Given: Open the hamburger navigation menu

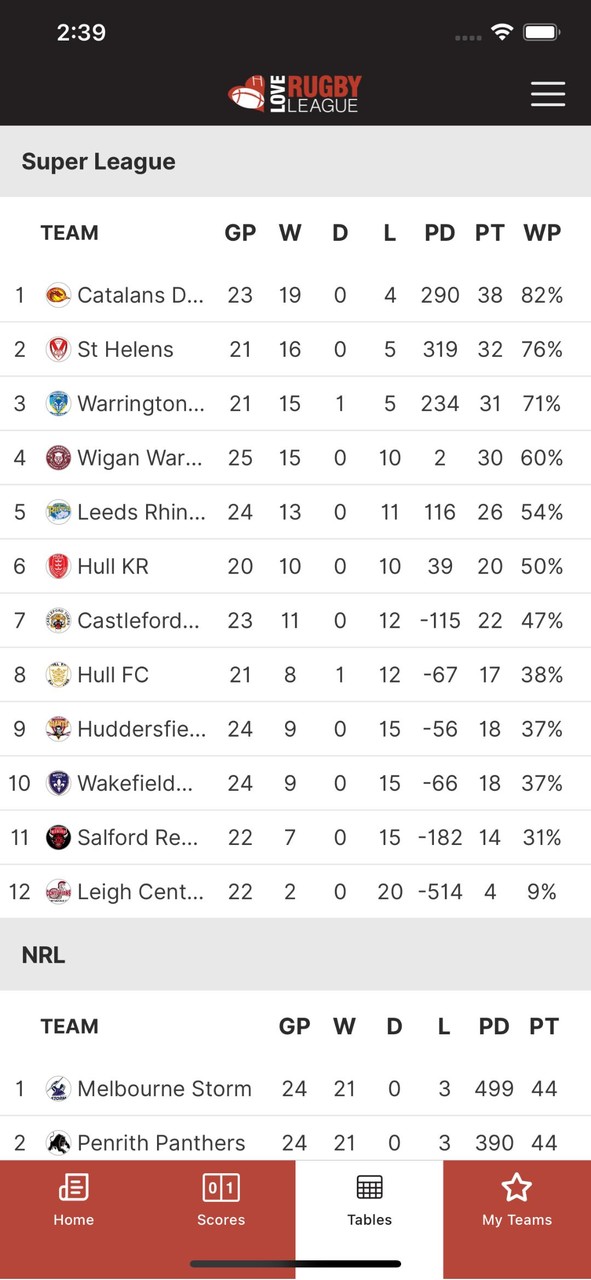Looking at the screenshot, I should click(548, 94).
